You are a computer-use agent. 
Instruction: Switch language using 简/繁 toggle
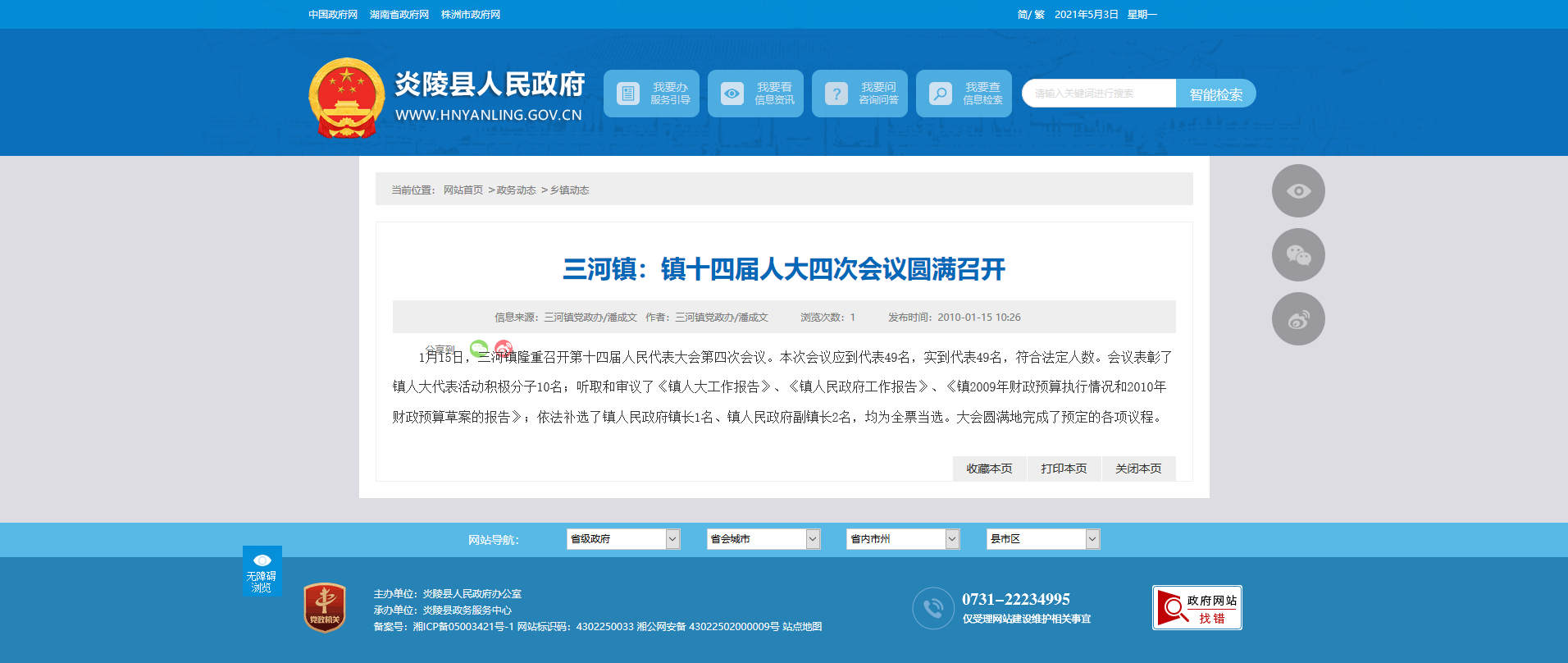point(1030,15)
